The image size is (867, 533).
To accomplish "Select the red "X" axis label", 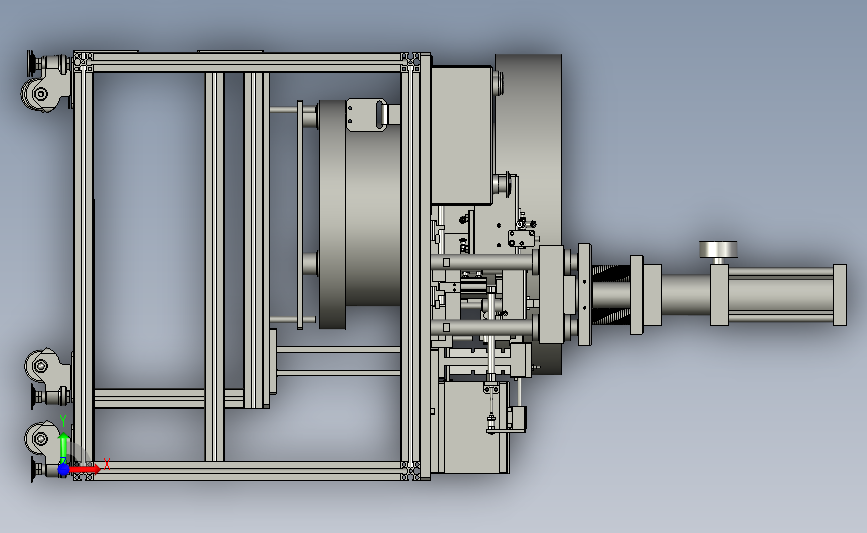I will [107, 464].
